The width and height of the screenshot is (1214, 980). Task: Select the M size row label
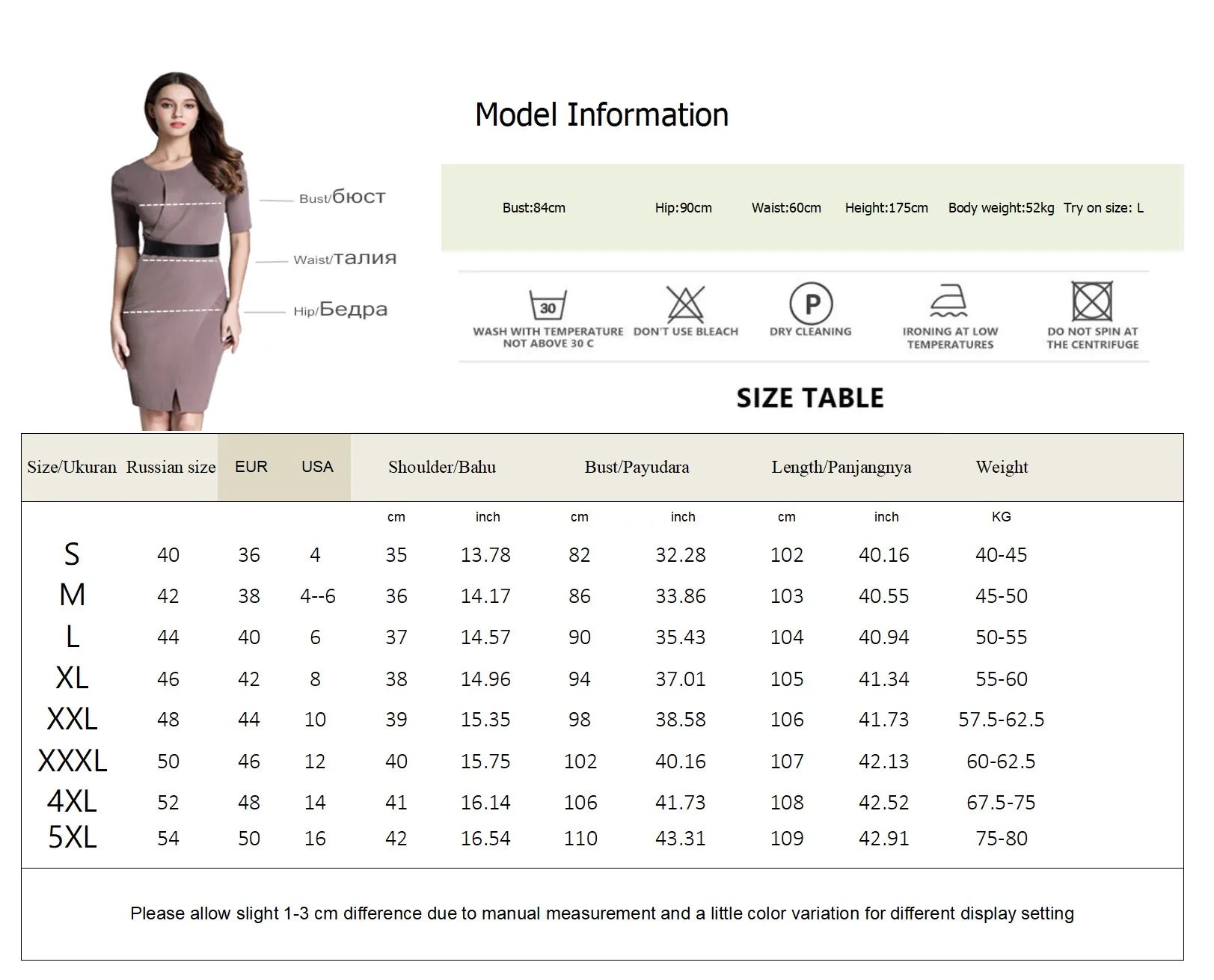(72, 595)
